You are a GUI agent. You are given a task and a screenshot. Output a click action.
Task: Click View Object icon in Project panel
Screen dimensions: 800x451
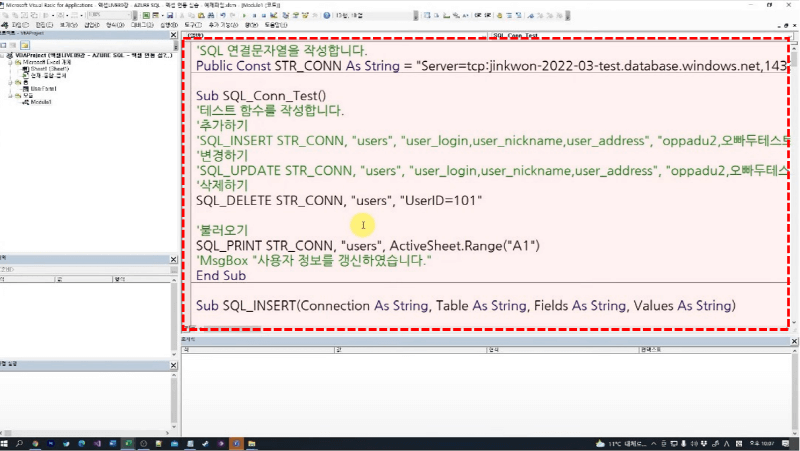click(x=13, y=45)
